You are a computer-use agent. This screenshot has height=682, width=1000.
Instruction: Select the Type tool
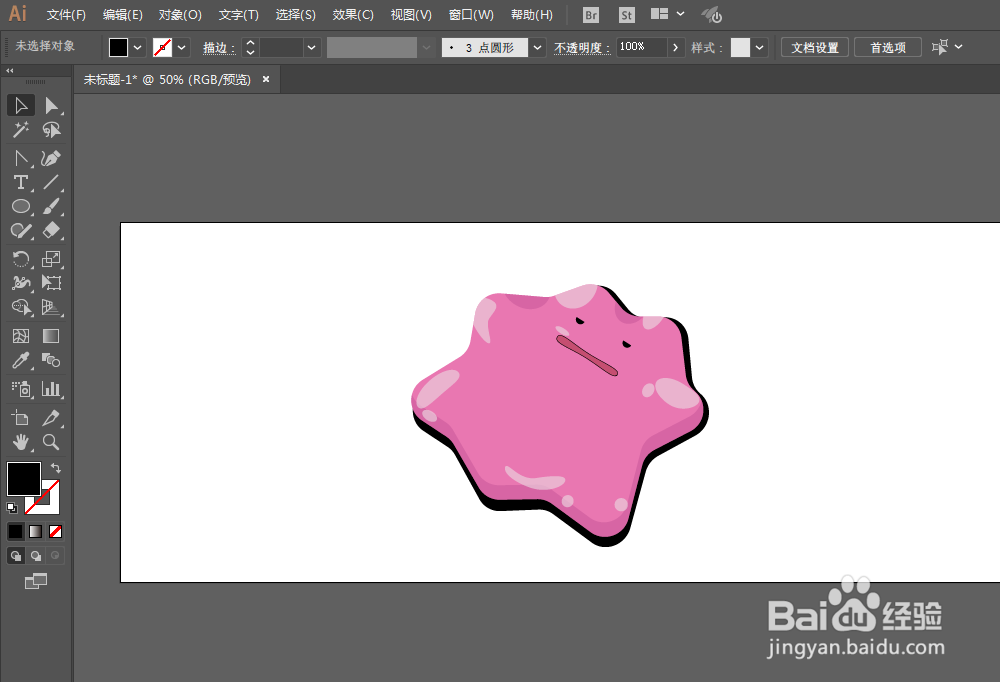coord(20,182)
